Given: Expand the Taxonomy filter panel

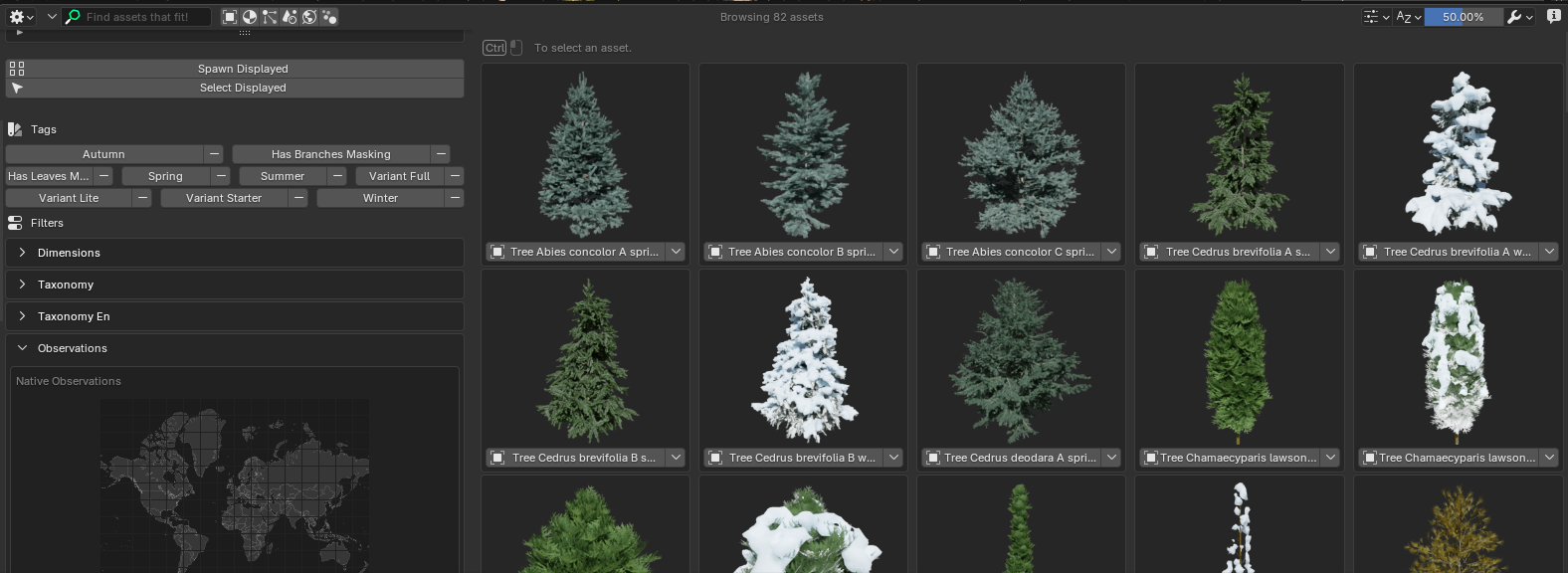Looking at the screenshot, I should click(x=235, y=285).
